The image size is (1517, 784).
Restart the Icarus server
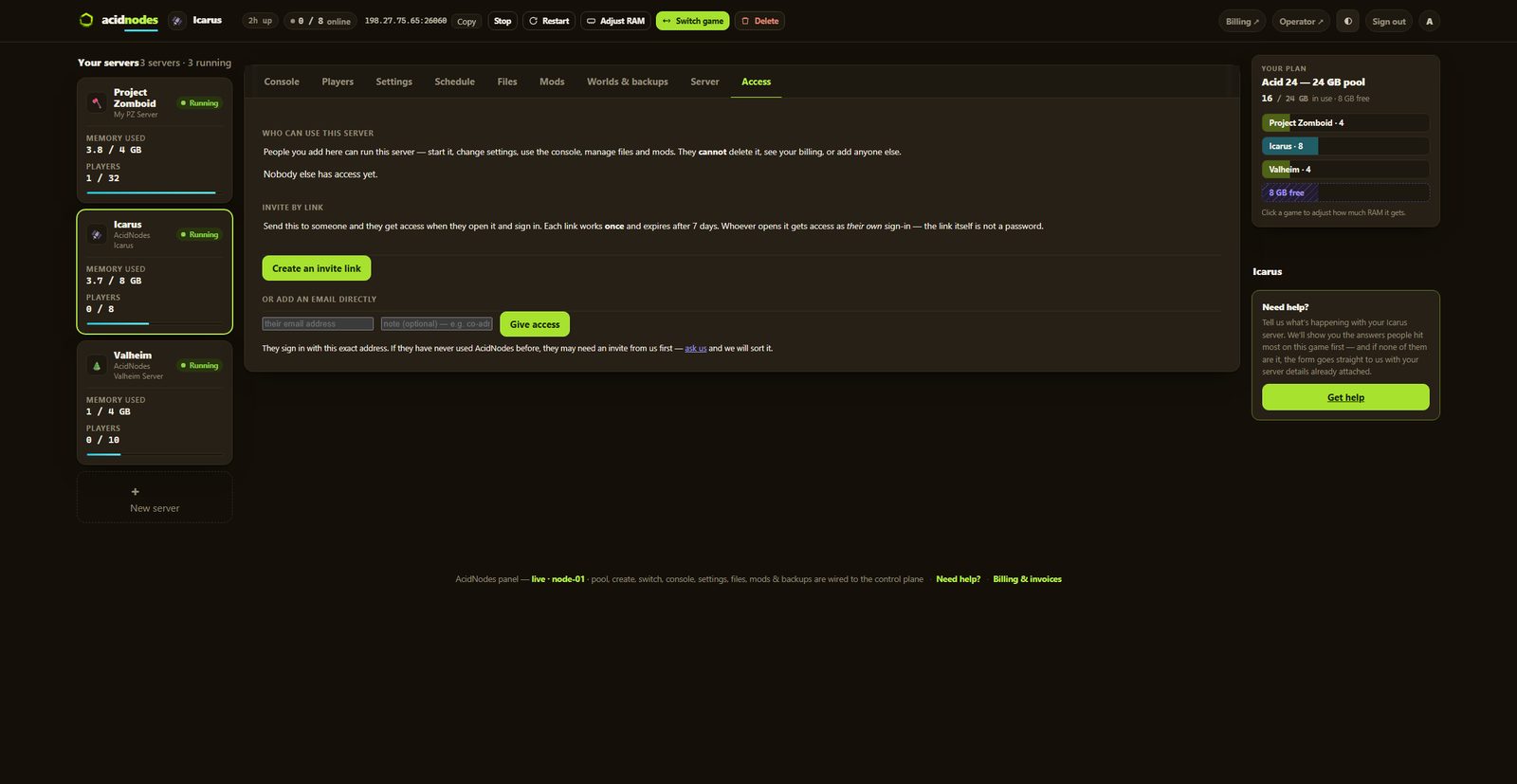[x=549, y=21]
